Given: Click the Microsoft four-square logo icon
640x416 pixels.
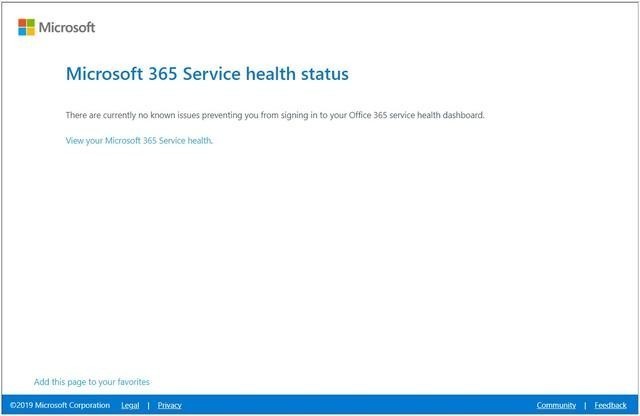Looking at the screenshot, I should pos(27,27).
